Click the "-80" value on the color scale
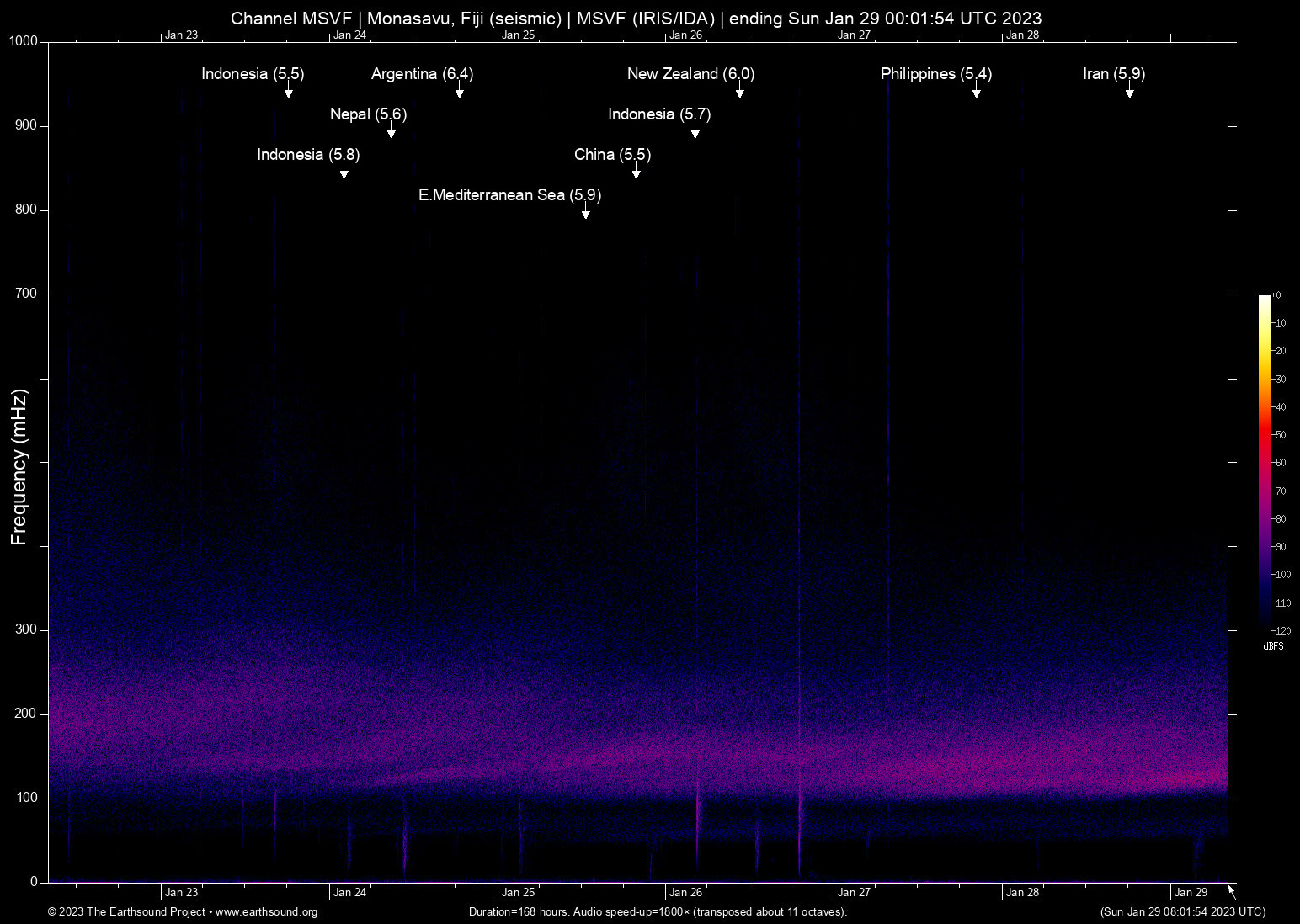Screen dimensions: 1300x924 1278,519
